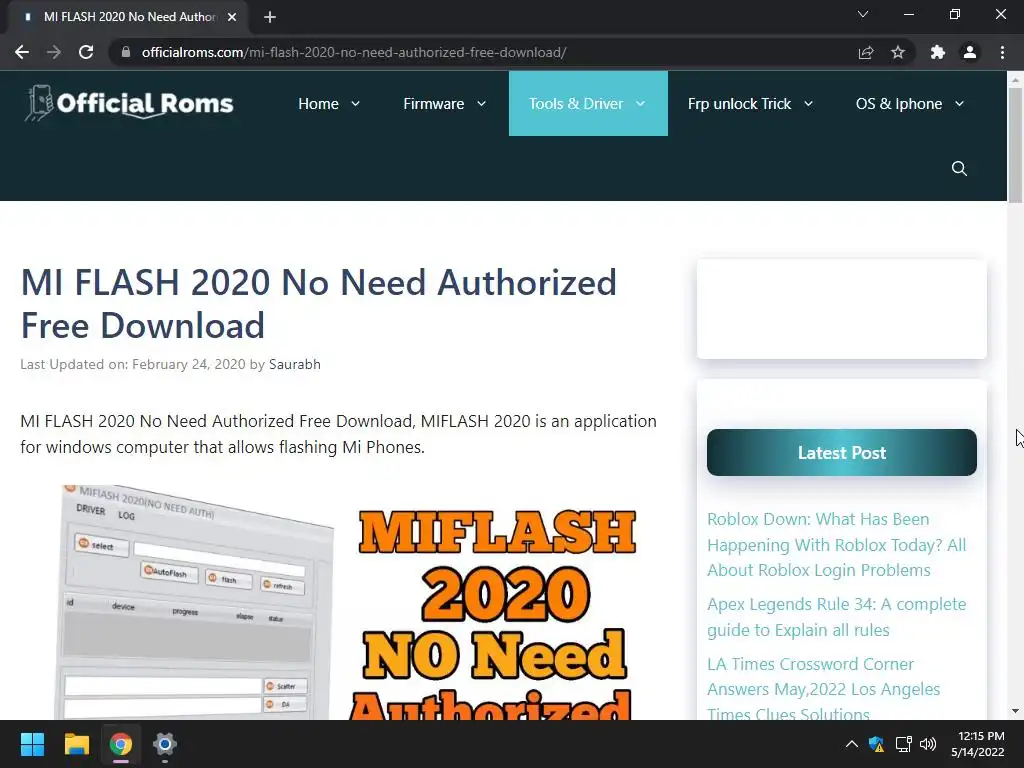Click the scrollbar down arrow
1024x768 pixels.
pos(1015,711)
